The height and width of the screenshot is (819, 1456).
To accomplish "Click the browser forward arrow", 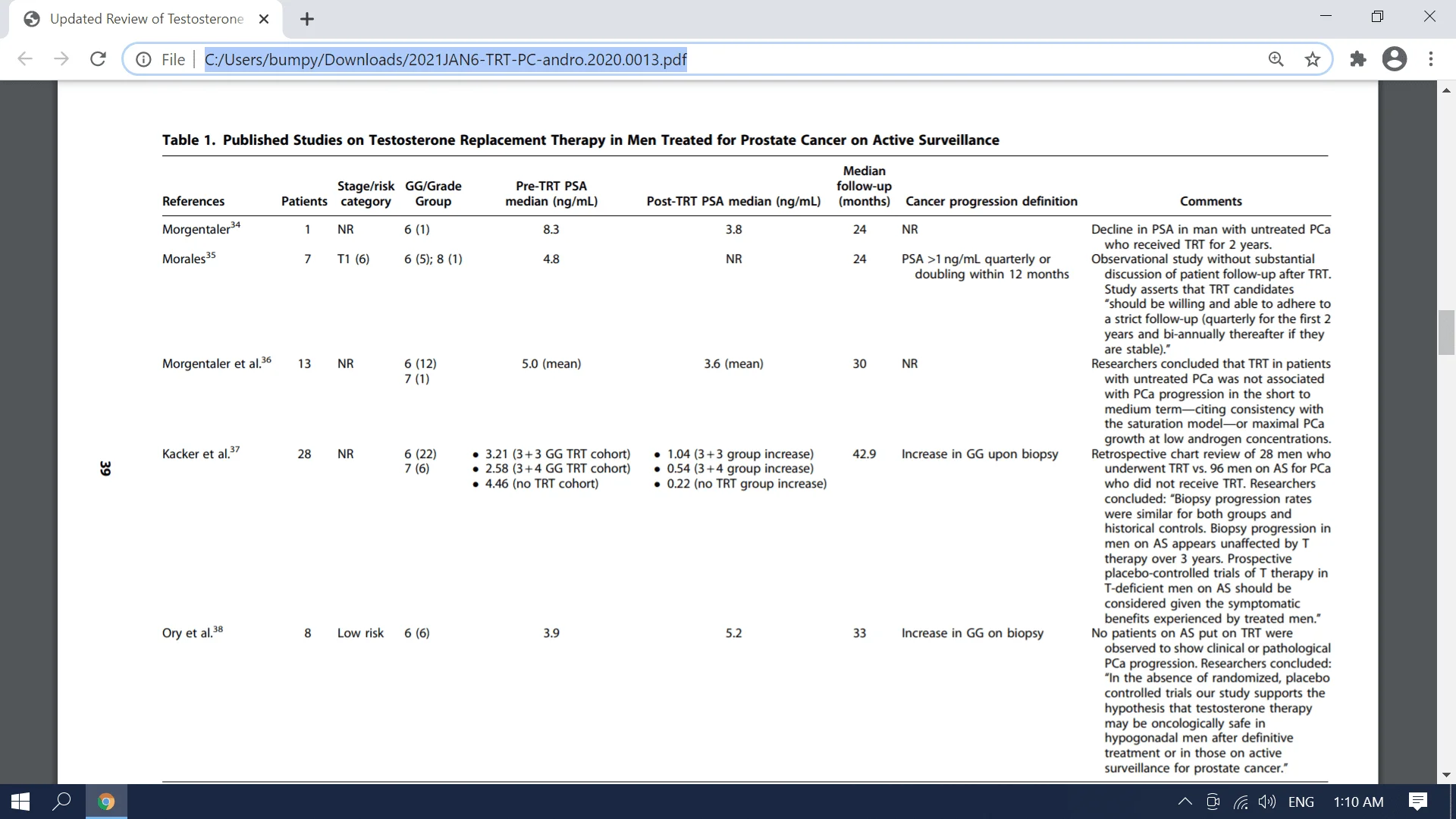I will tap(61, 59).
